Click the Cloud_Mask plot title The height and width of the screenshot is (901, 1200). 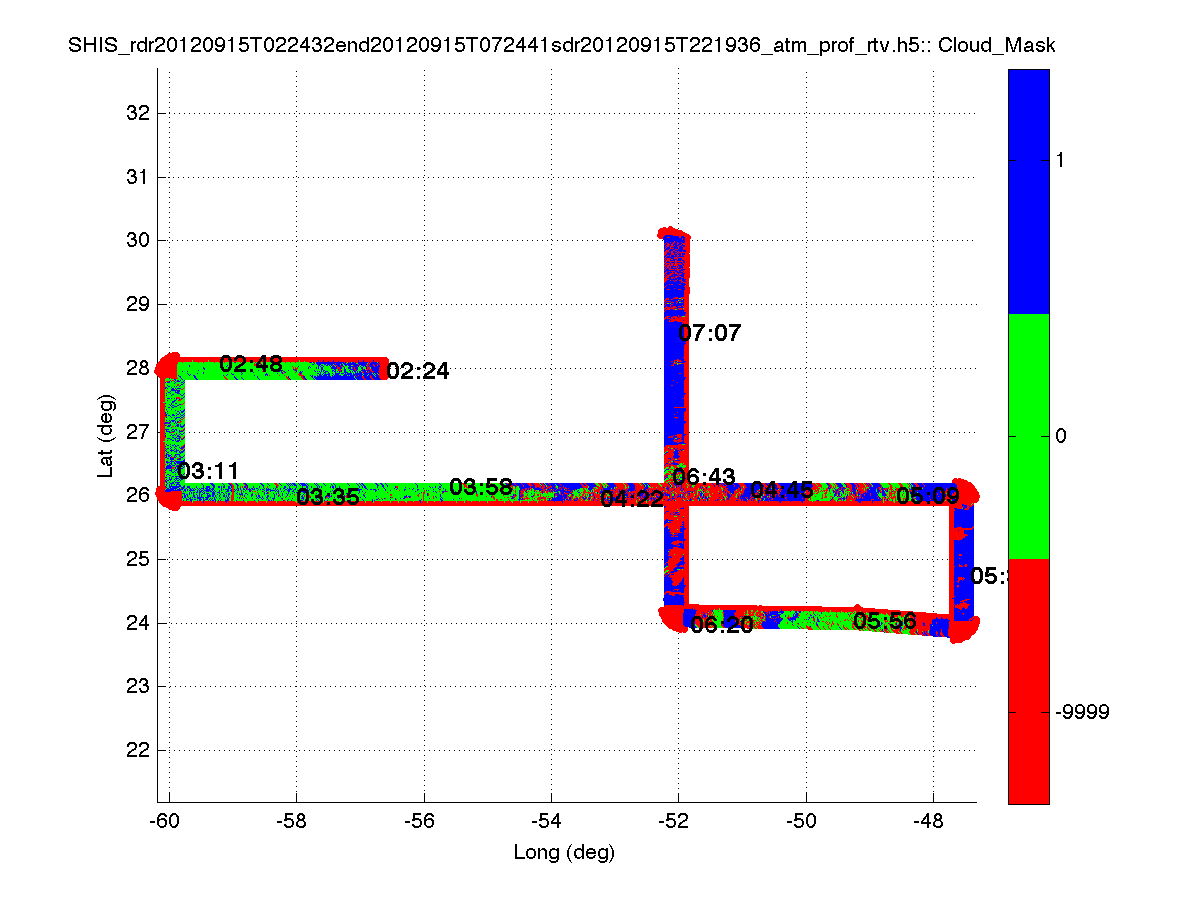(x=561, y=45)
